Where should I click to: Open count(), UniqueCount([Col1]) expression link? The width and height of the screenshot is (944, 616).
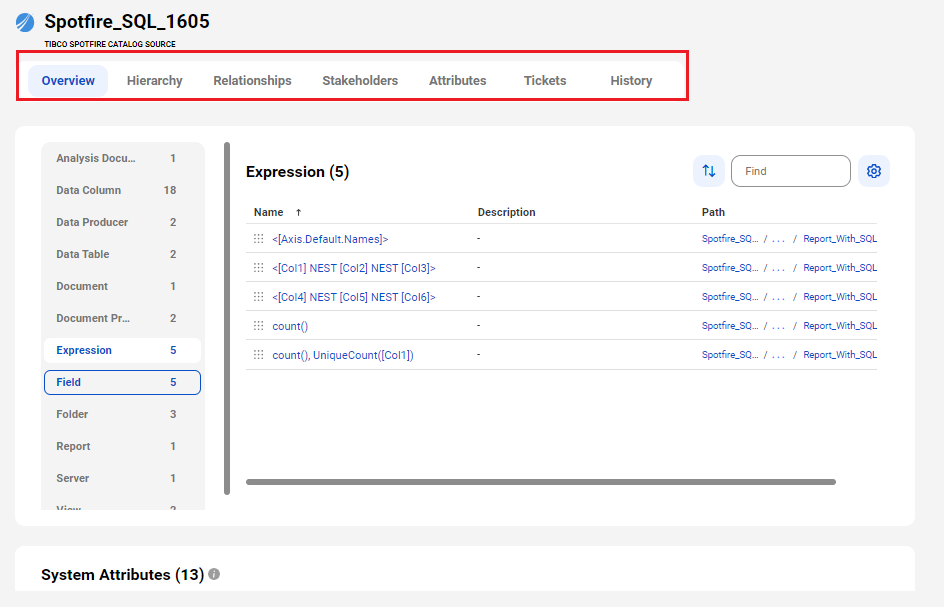pyautogui.click(x=343, y=355)
